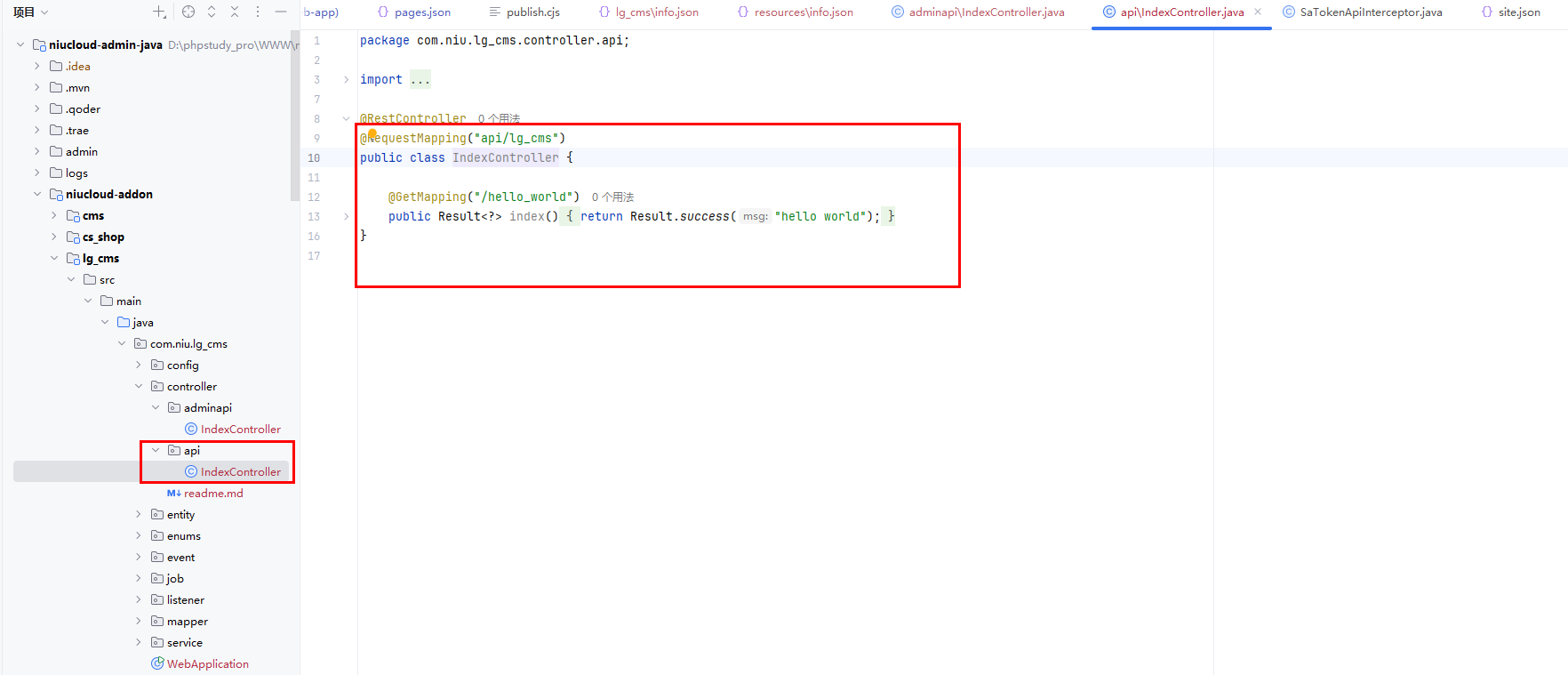Collapse the niucloud-addon folder
1568x675 pixels.
pyautogui.click(x=37, y=194)
